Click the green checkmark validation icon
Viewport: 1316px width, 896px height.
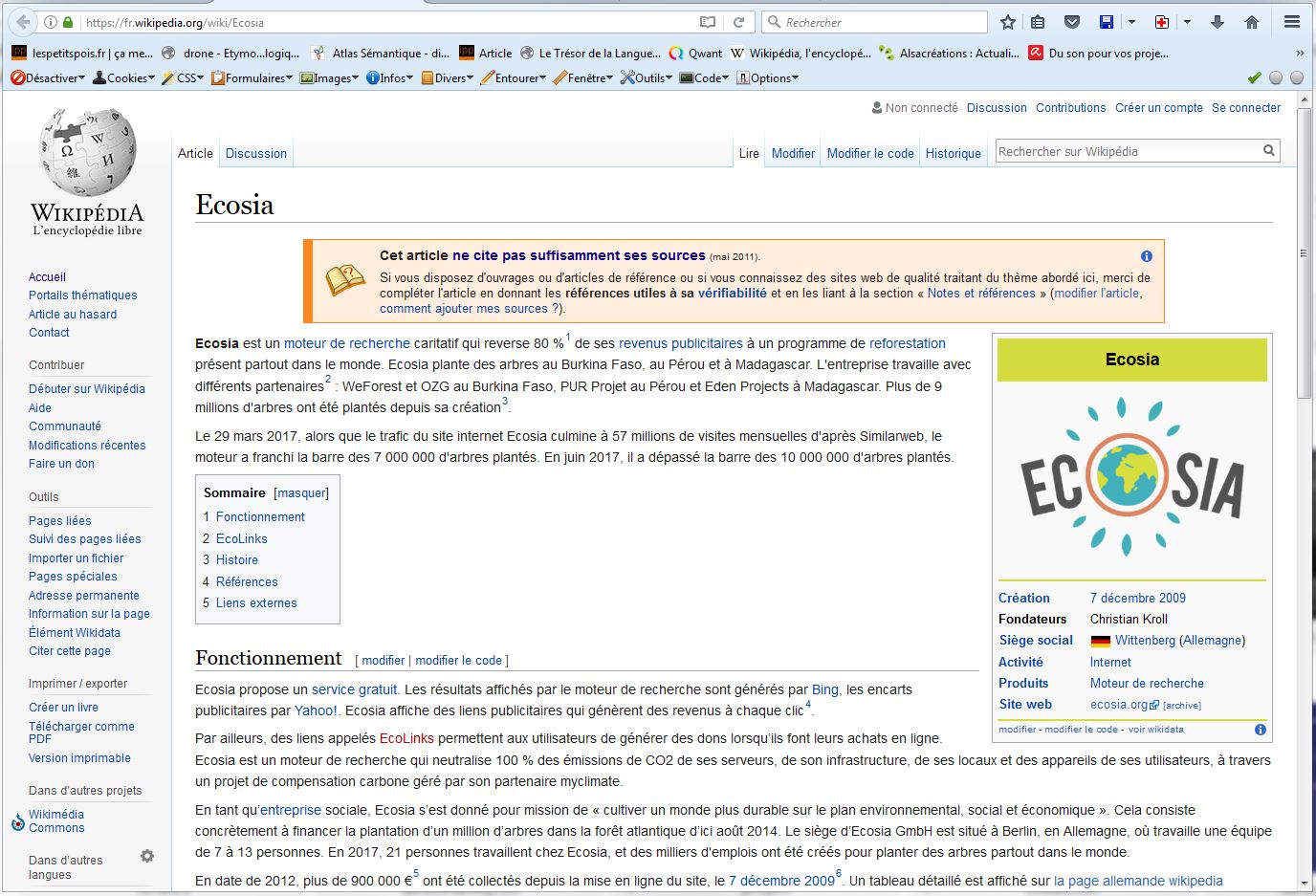coord(1255,77)
